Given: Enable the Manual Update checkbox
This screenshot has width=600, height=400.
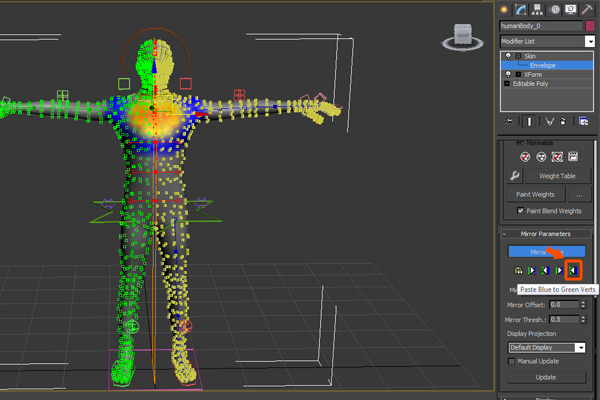Looking at the screenshot, I should 511,361.
